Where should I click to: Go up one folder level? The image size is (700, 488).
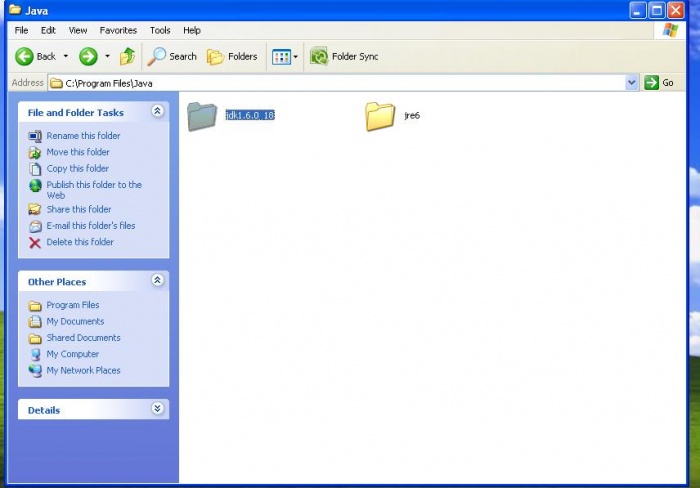(x=127, y=56)
